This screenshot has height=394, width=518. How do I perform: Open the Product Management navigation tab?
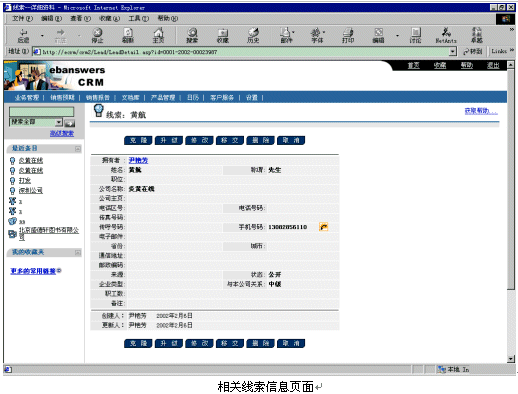tap(163, 98)
